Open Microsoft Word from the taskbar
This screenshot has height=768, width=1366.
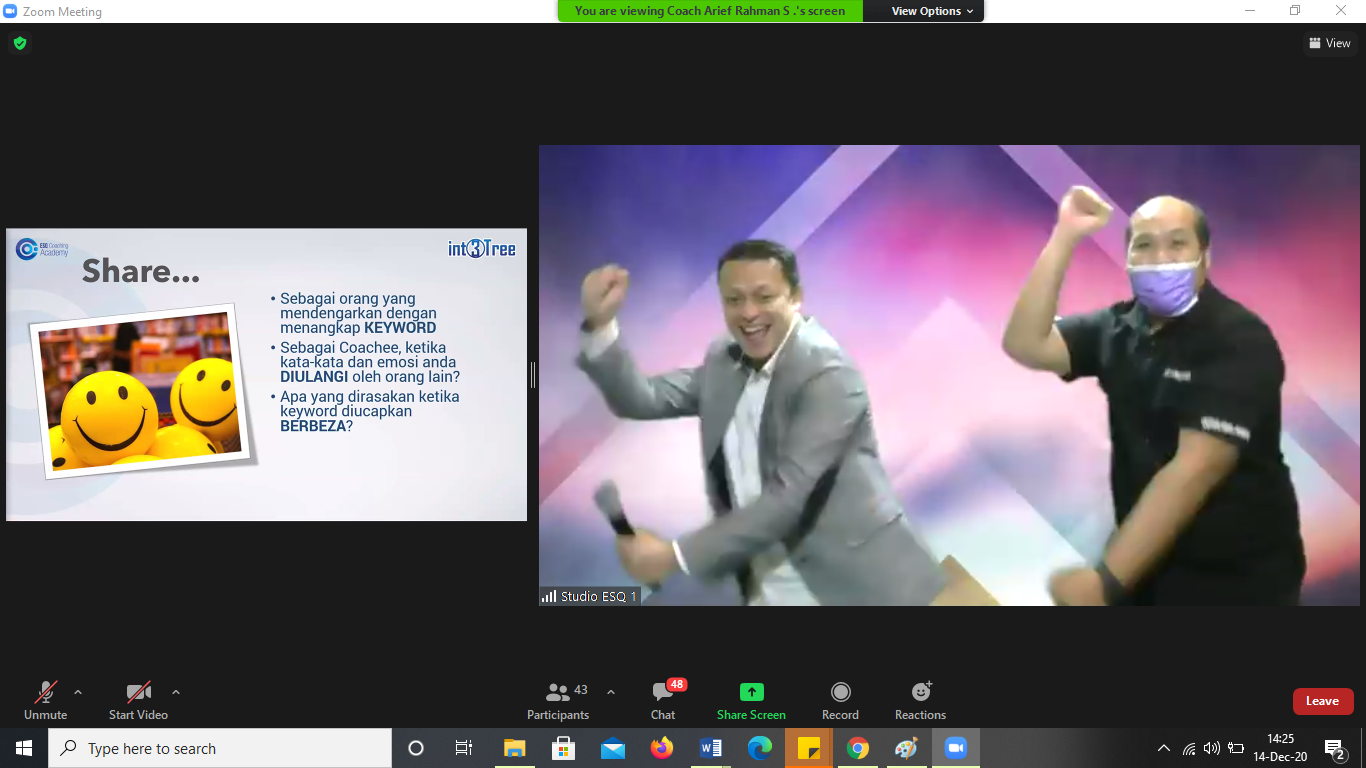tap(710, 748)
